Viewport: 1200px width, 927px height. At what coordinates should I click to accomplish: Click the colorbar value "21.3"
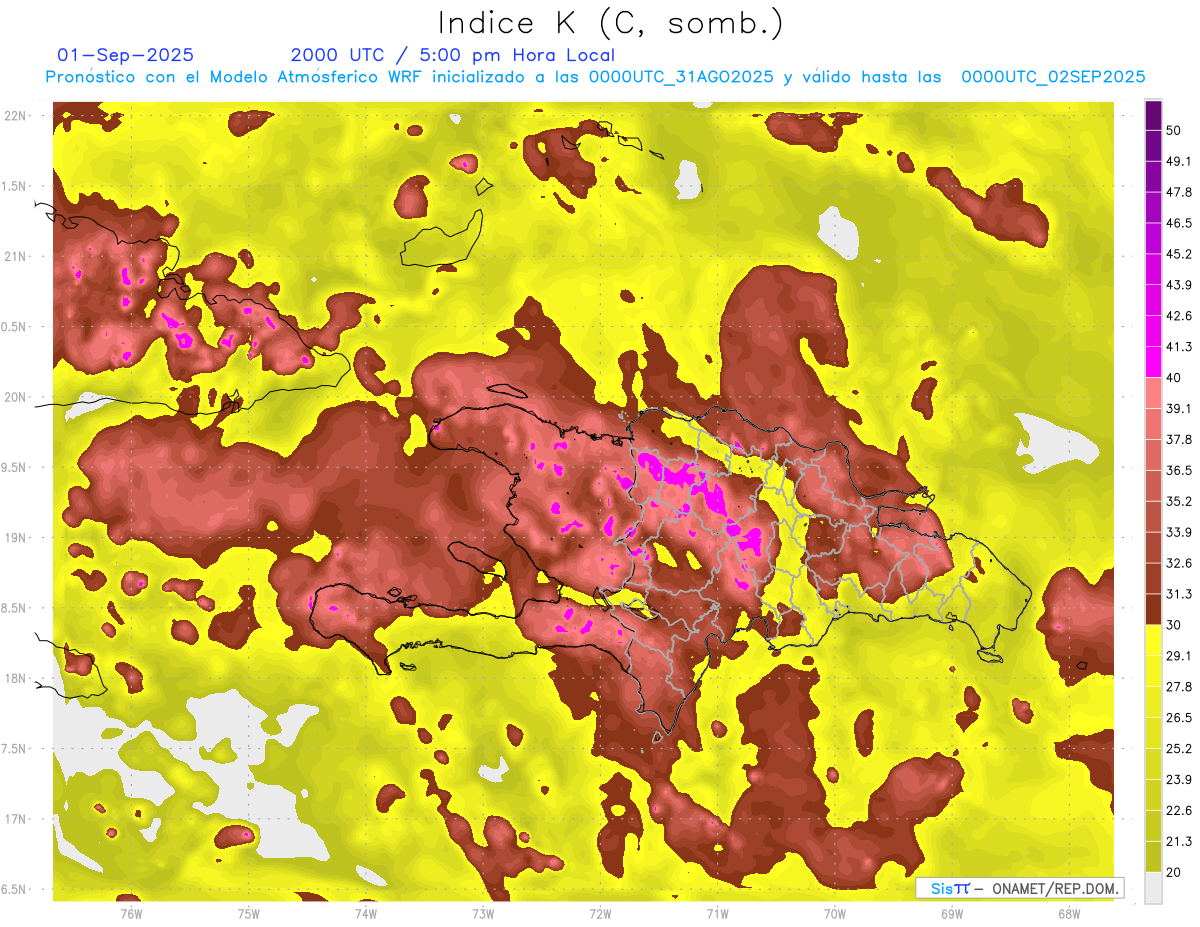click(1178, 841)
